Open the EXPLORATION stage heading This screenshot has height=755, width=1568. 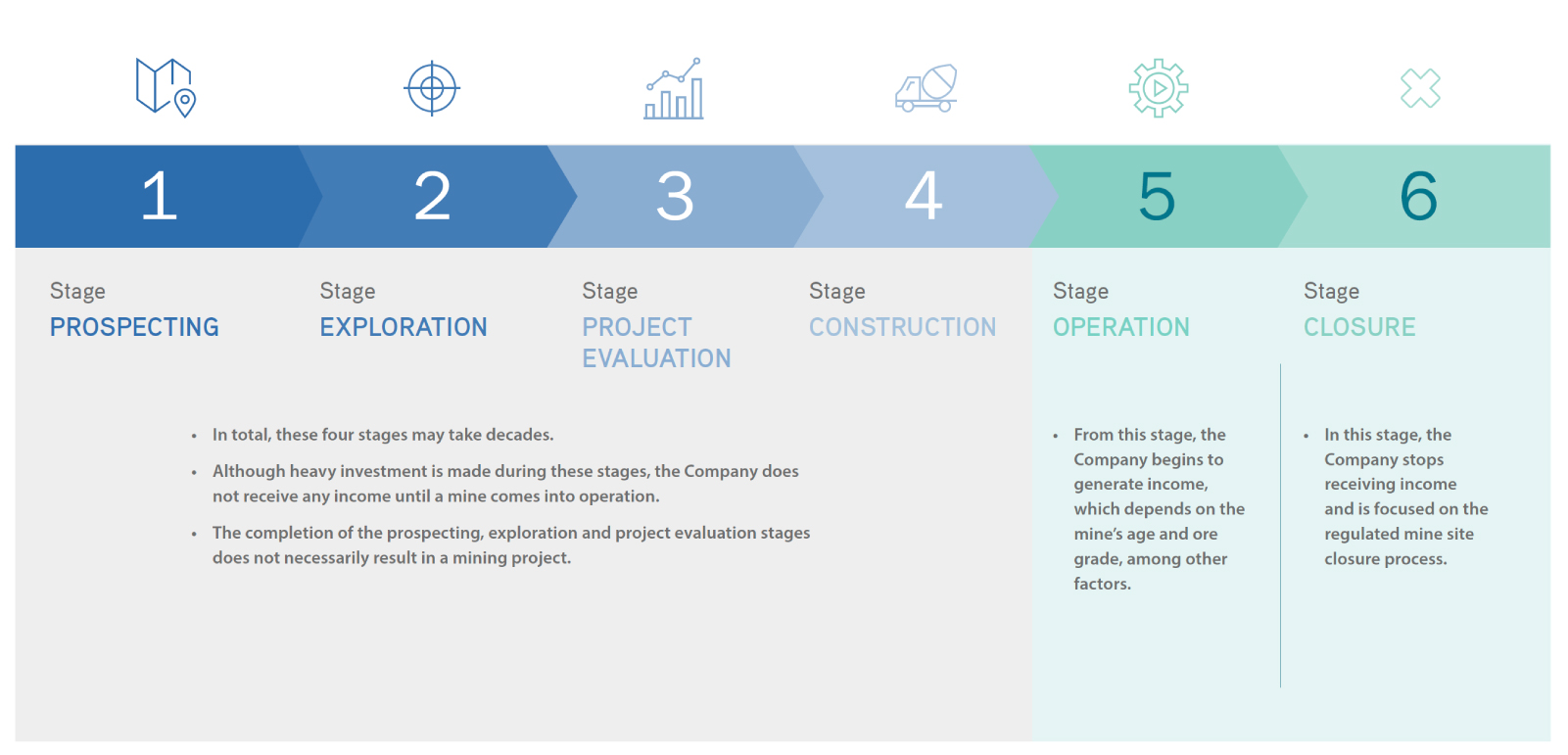click(x=404, y=327)
